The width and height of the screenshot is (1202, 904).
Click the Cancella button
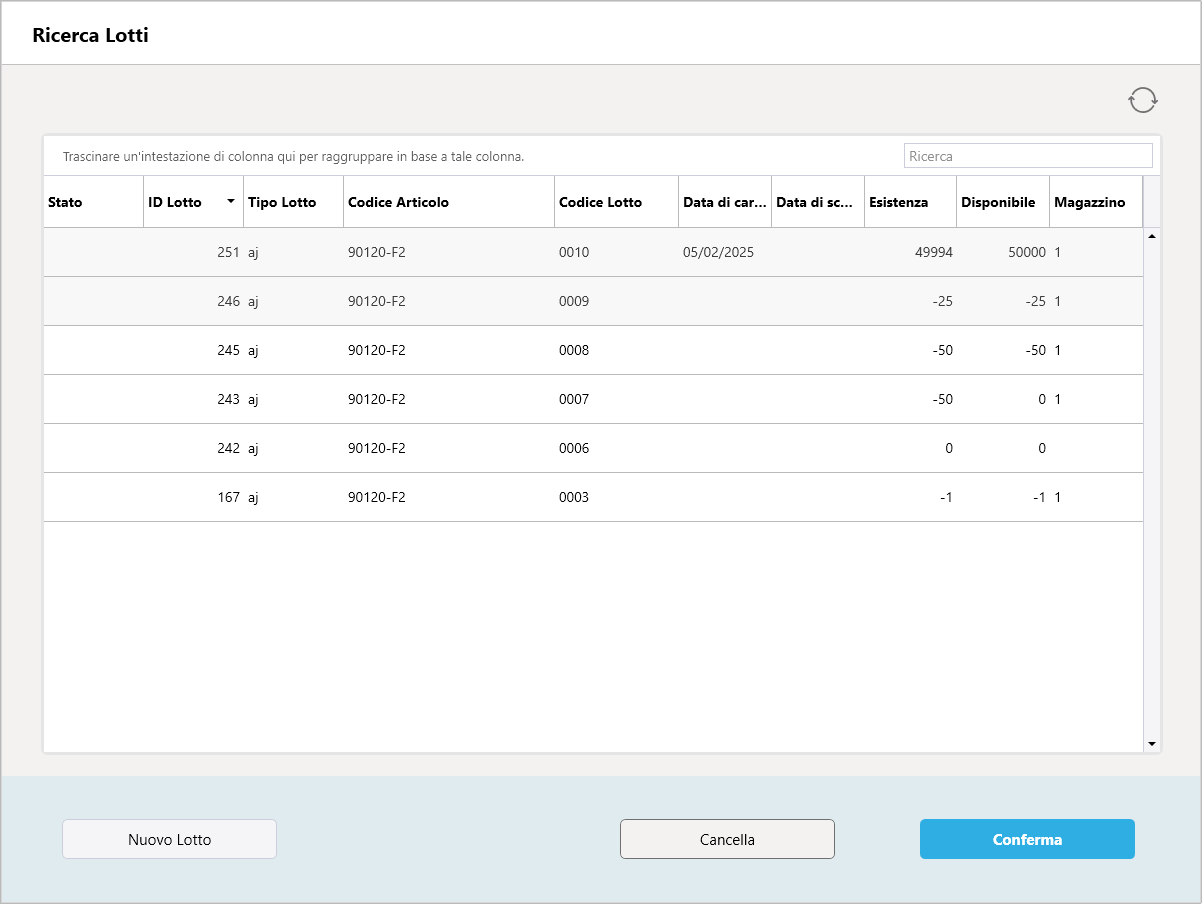tap(727, 839)
